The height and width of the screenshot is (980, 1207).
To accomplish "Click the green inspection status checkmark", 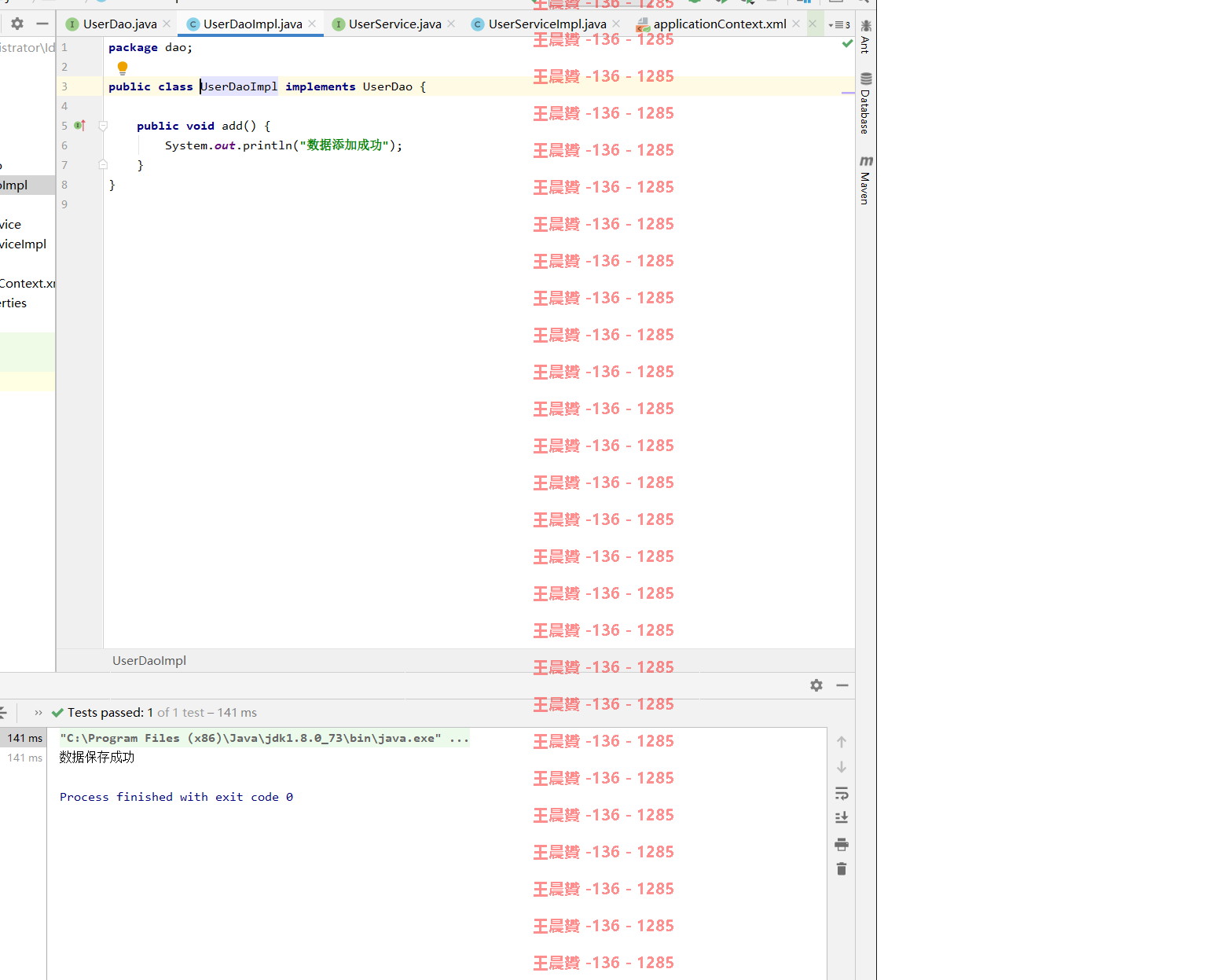I will (x=847, y=44).
